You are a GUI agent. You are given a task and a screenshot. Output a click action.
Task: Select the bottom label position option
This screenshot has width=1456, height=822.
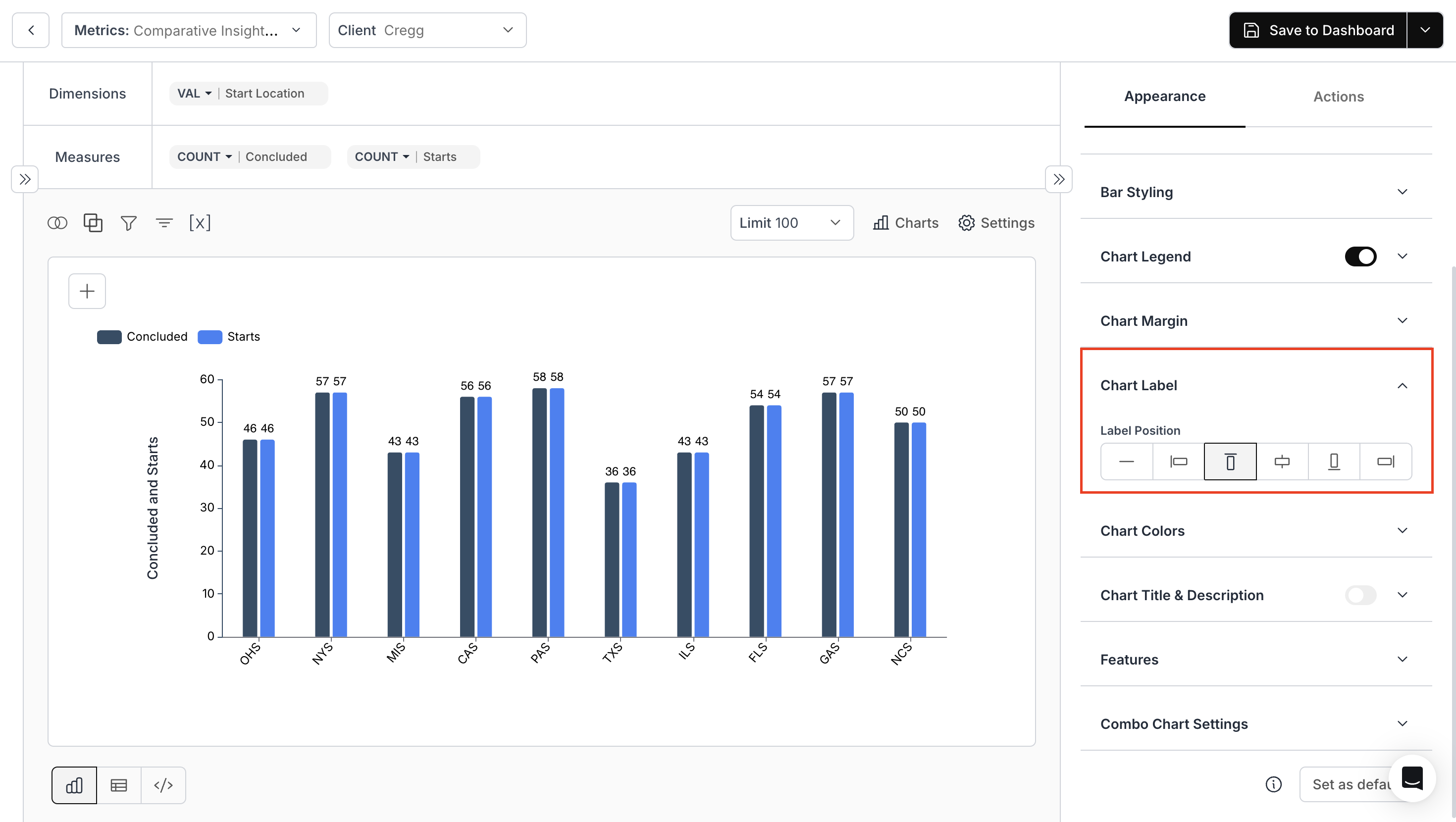[x=1334, y=462]
